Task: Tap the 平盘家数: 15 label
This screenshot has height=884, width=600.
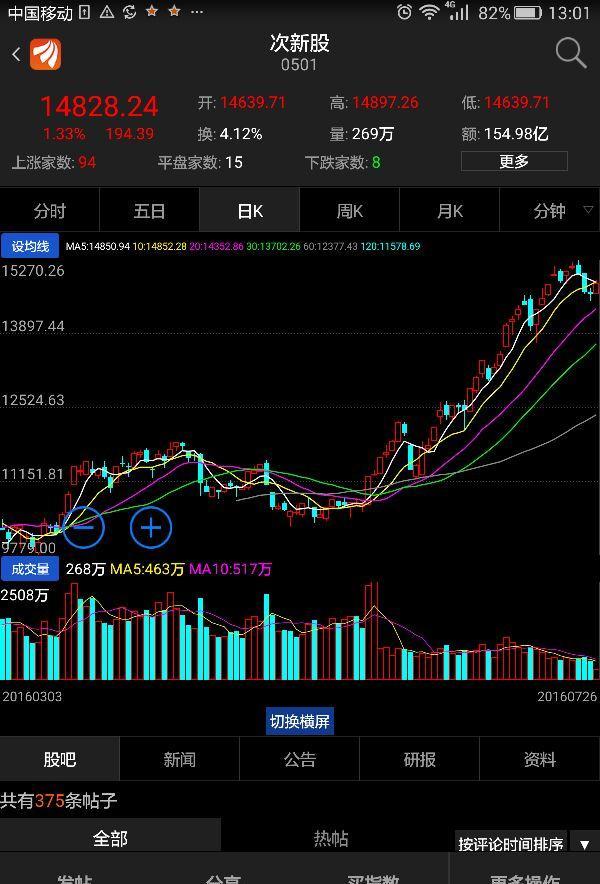Action: click(200, 163)
